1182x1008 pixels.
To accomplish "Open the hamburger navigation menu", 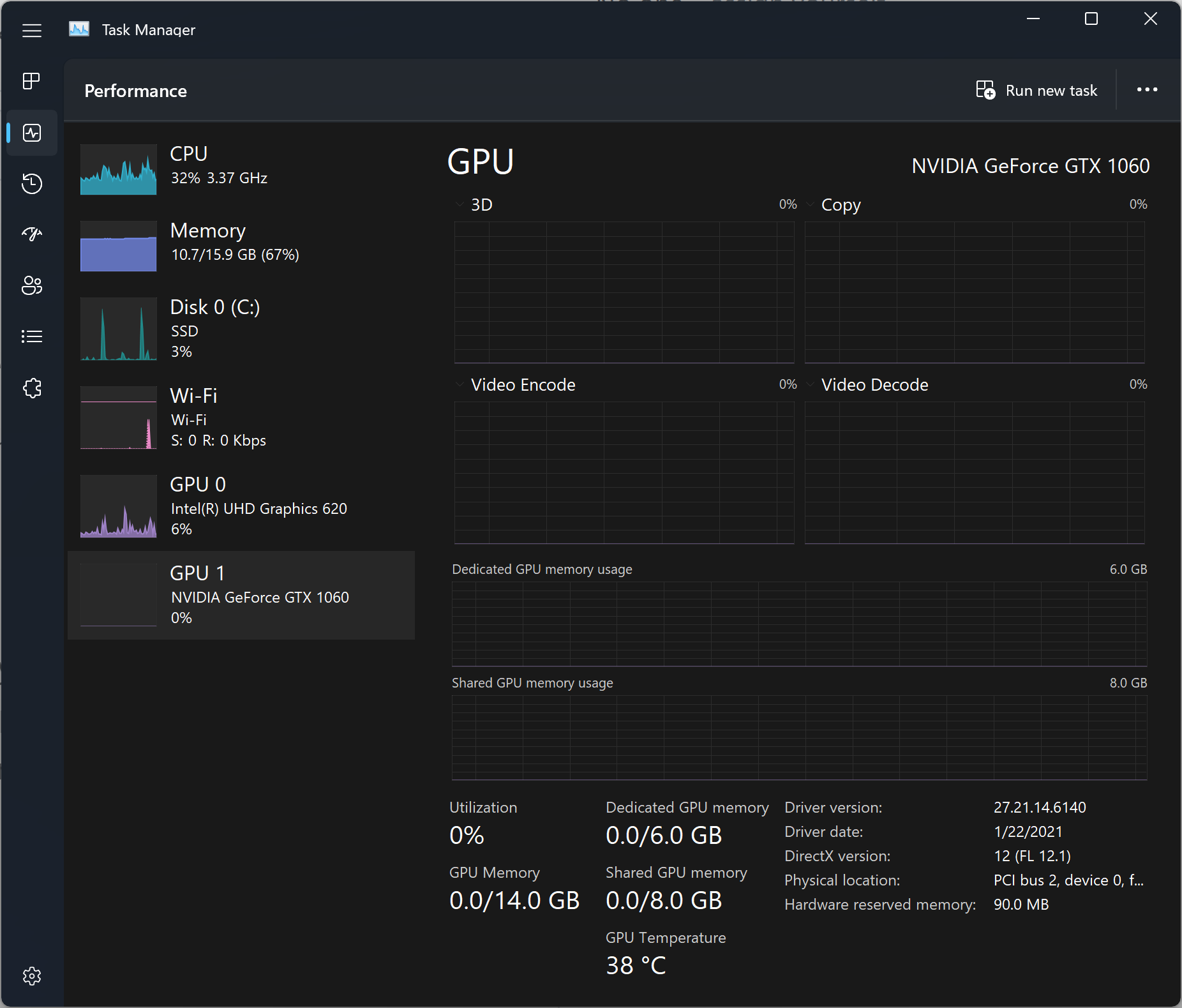I will pos(32,31).
